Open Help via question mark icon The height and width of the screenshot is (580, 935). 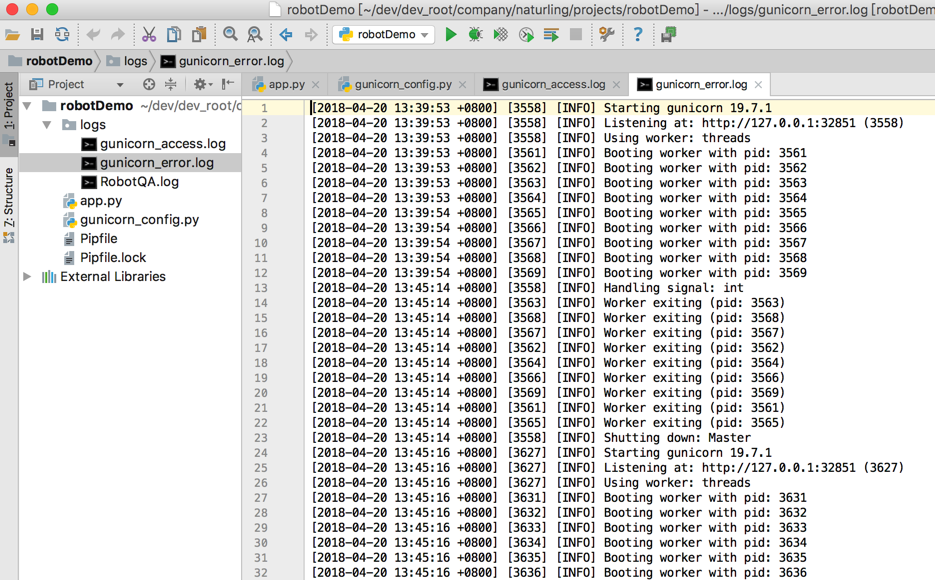pos(637,35)
